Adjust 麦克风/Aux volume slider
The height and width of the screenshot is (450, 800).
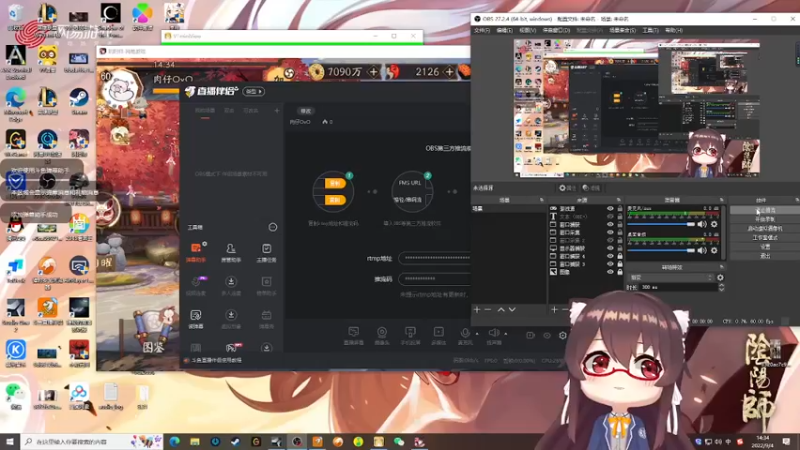pyautogui.click(x=661, y=224)
